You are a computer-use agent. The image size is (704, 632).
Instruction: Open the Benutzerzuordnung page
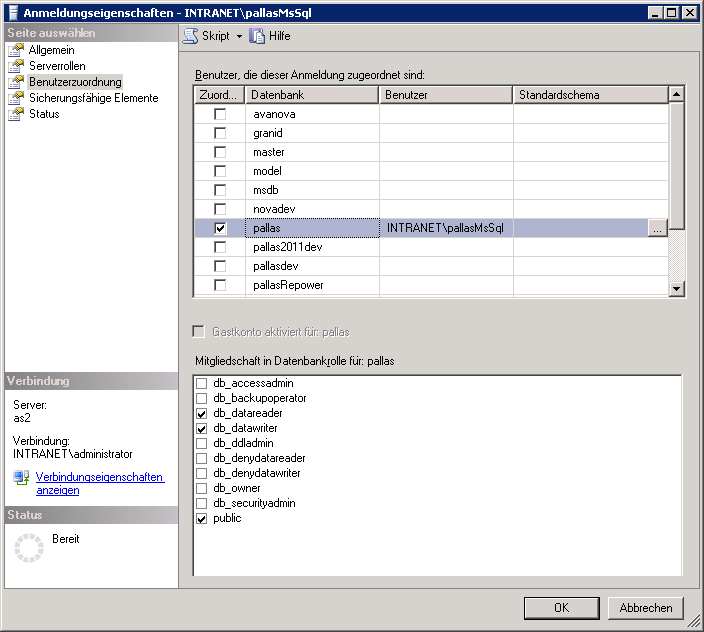pos(75,82)
